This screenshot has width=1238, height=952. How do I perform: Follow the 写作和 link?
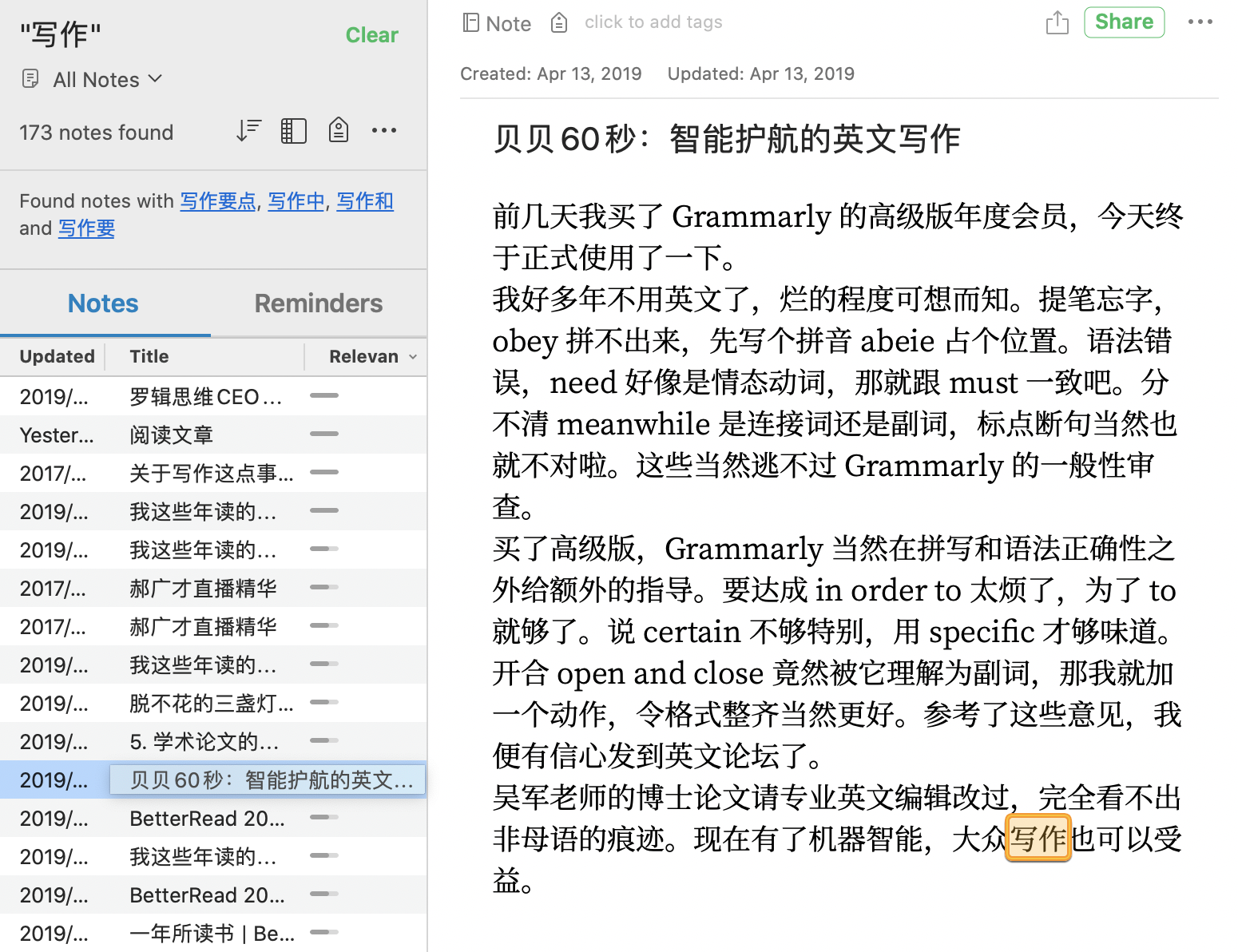coord(365,201)
